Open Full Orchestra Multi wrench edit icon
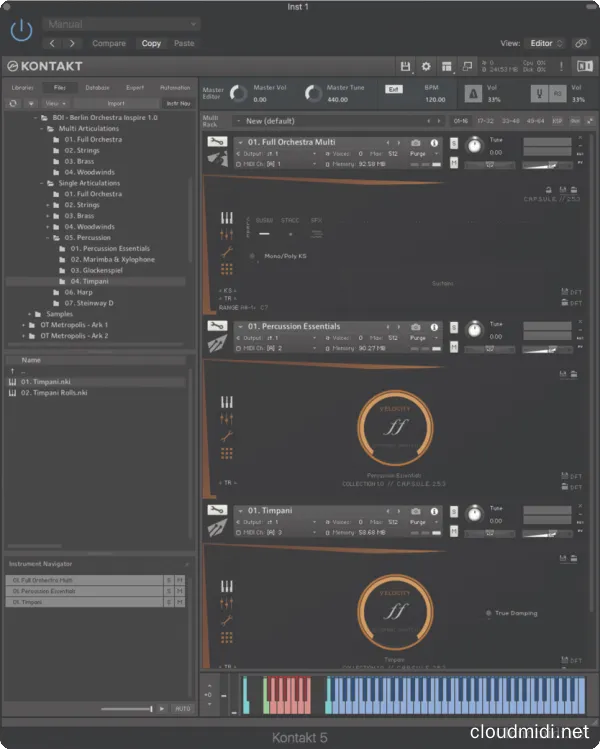 click(217, 142)
